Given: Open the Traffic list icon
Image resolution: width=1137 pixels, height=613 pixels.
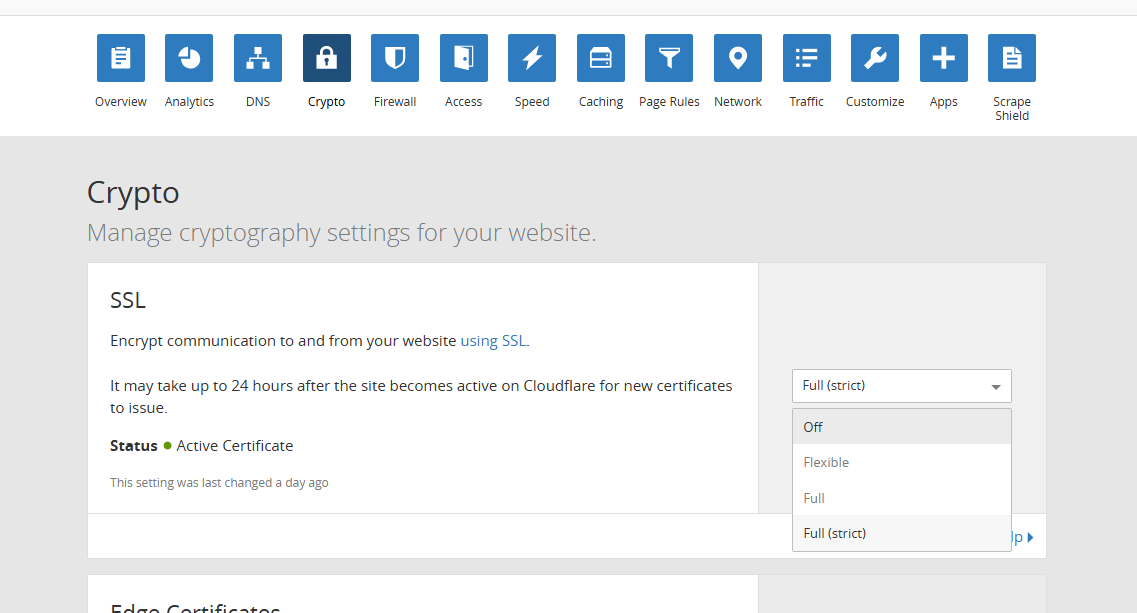Looking at the screenshot, I should tap(807, 58).
